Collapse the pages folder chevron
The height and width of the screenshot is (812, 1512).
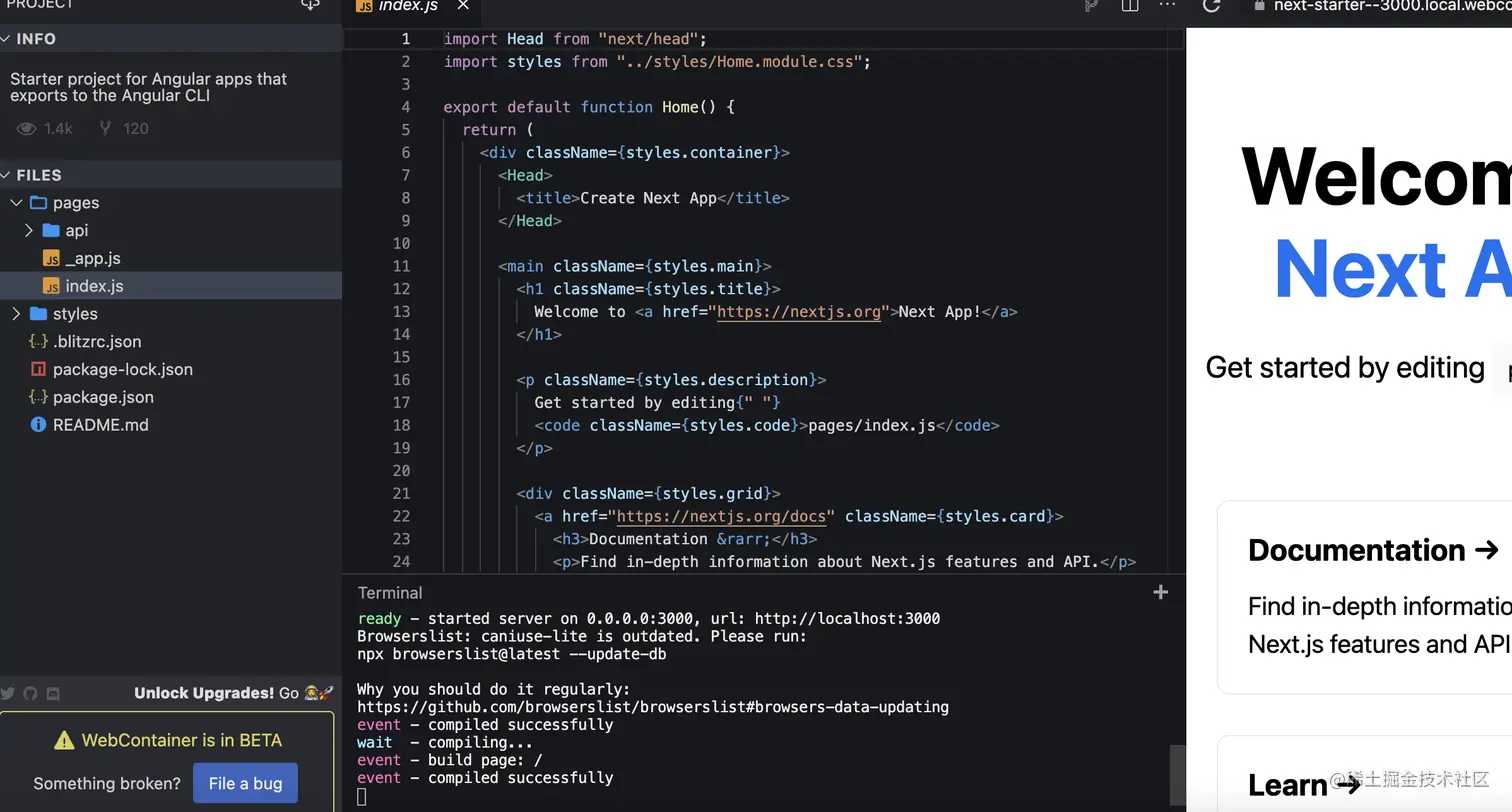coord(16,202)
